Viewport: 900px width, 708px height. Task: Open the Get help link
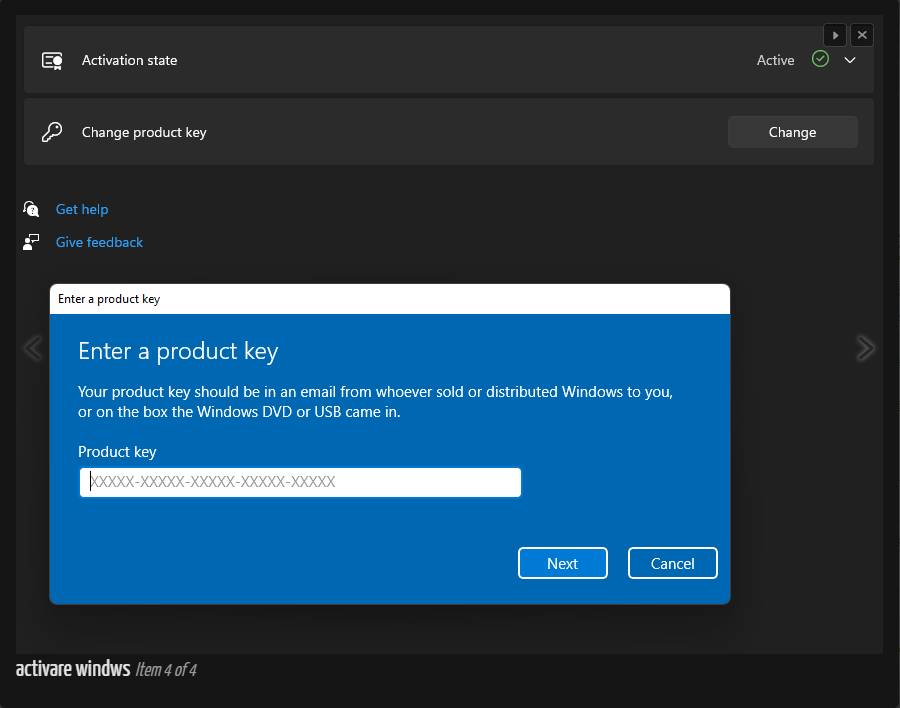(x=82, y=210)
